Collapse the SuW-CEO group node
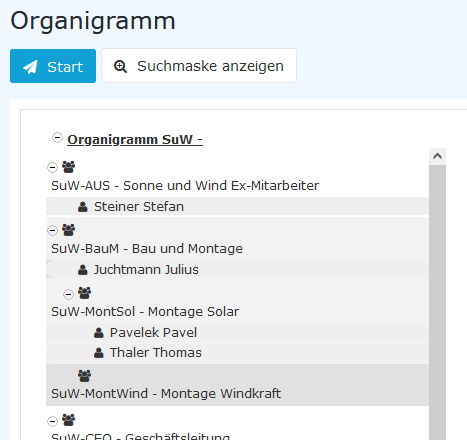467x440 pixels. (52, 421)
